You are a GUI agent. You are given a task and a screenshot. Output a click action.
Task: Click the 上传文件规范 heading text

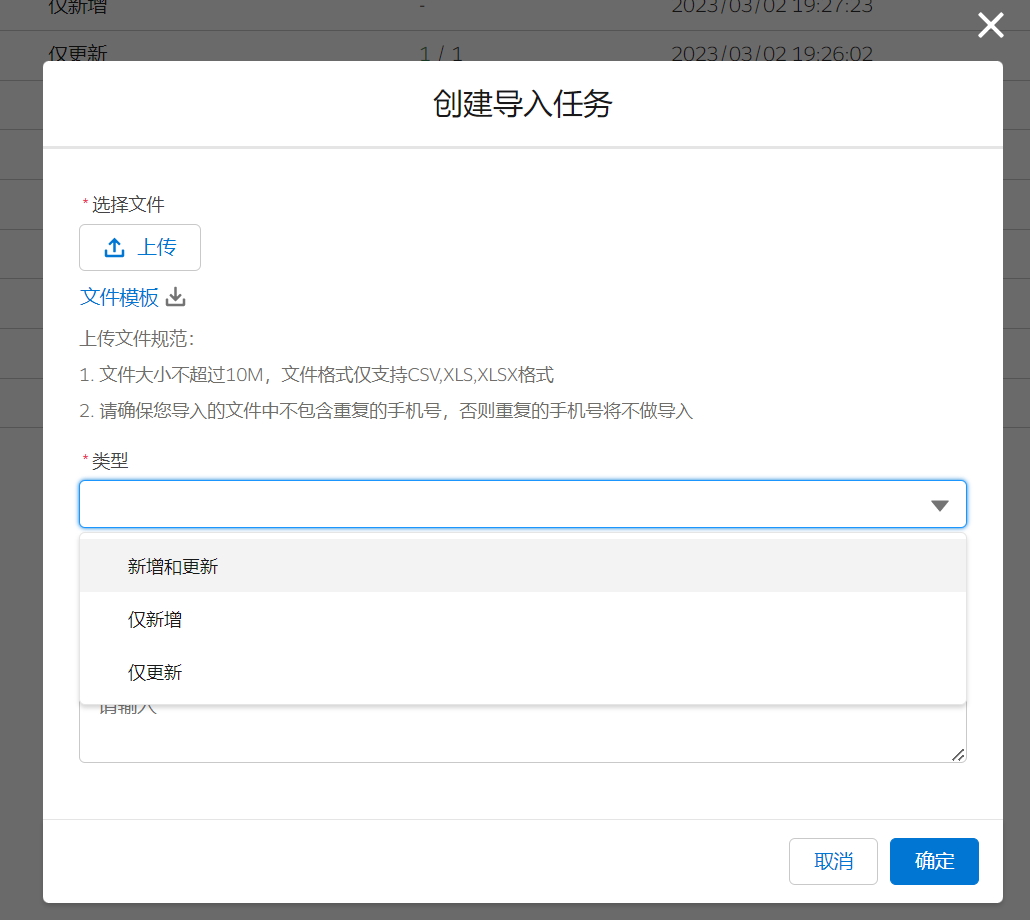[137, 339]
